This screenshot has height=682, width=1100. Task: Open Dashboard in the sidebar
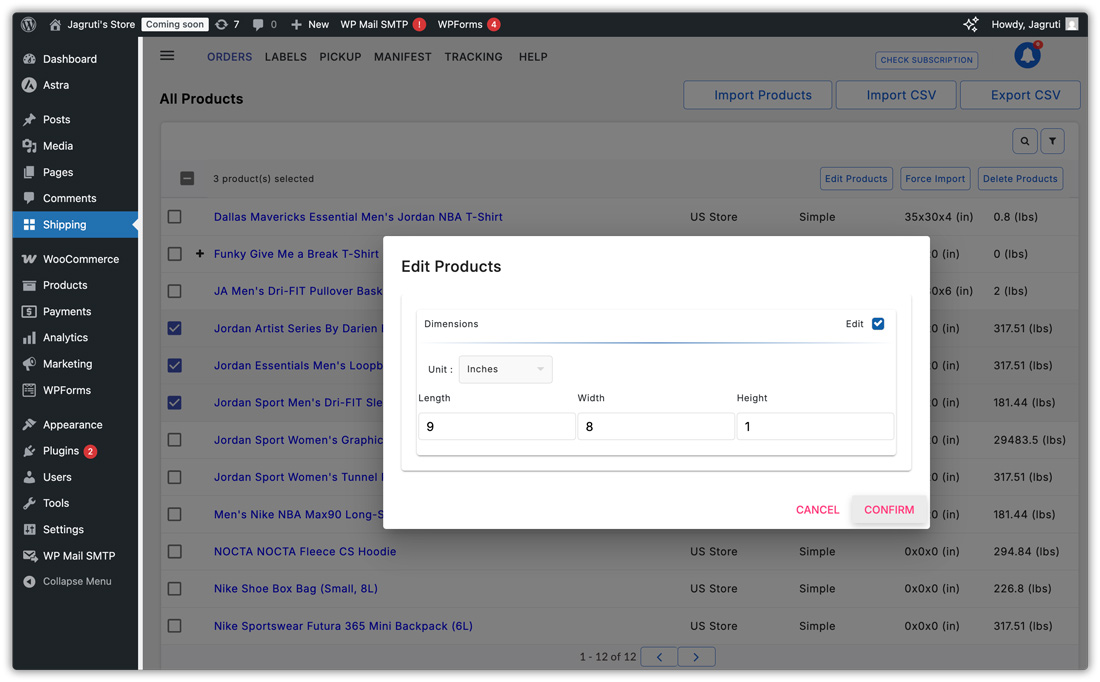(69, 59)
